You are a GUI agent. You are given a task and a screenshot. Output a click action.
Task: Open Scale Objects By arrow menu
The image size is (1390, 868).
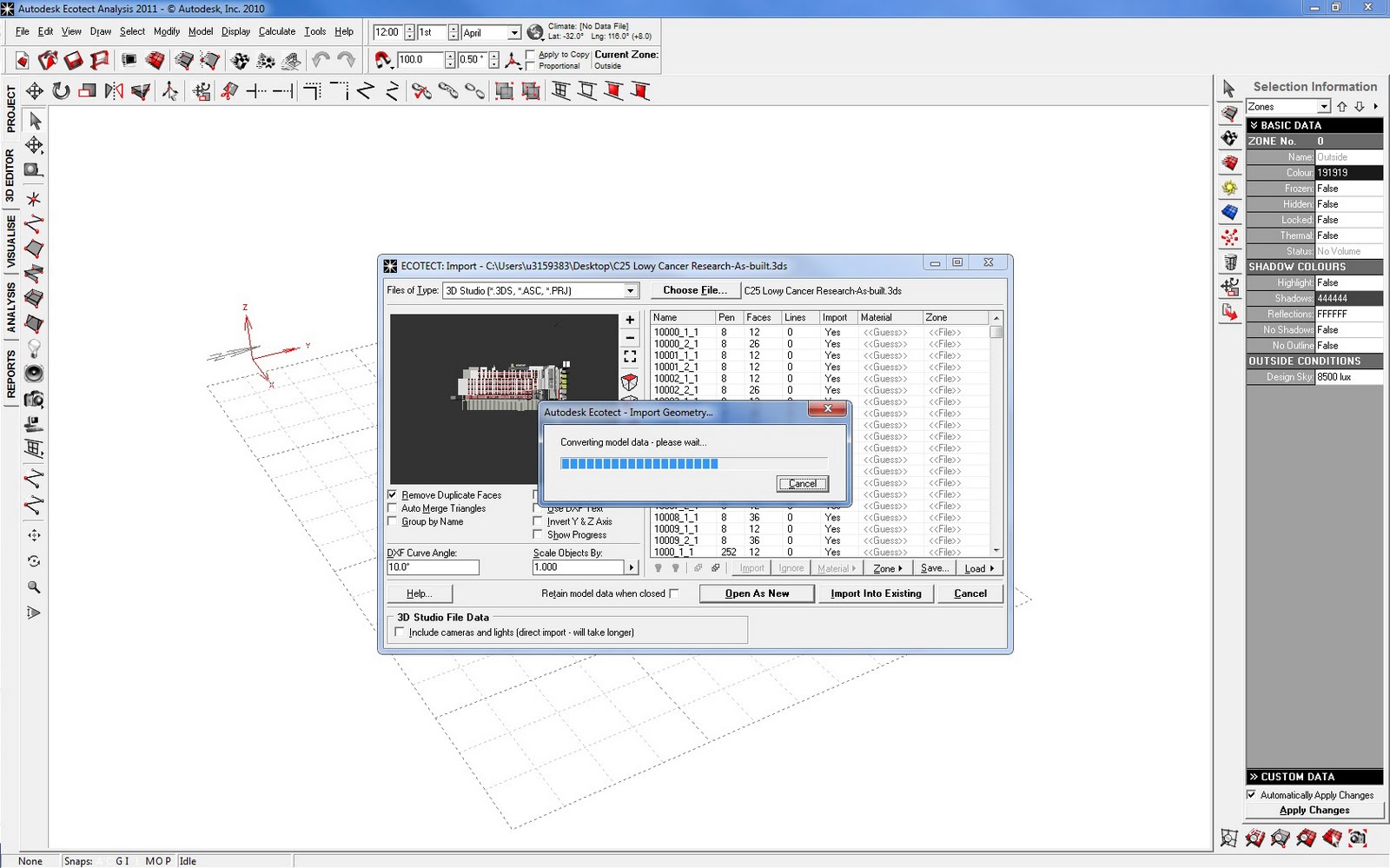click(x=632, y=567)
